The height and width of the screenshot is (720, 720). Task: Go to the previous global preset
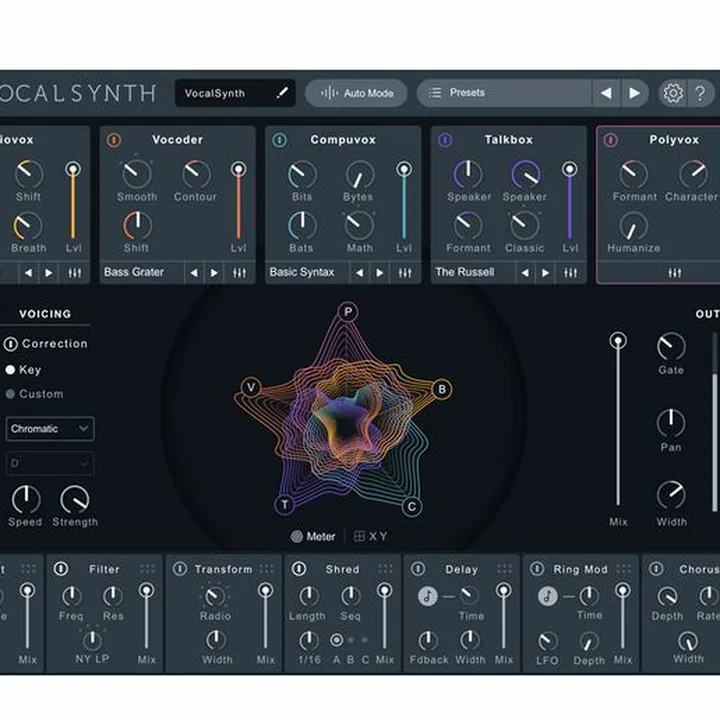[606, 93]
